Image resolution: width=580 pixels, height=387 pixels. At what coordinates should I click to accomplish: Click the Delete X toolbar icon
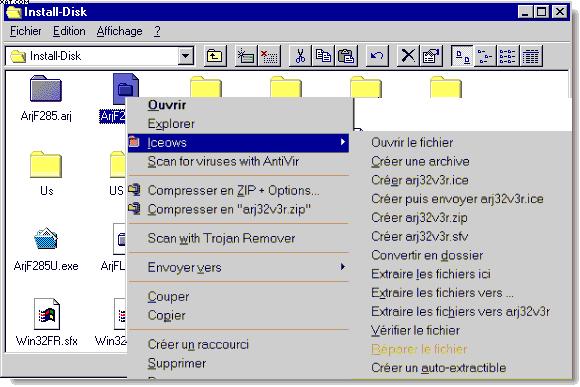(408, 56)
